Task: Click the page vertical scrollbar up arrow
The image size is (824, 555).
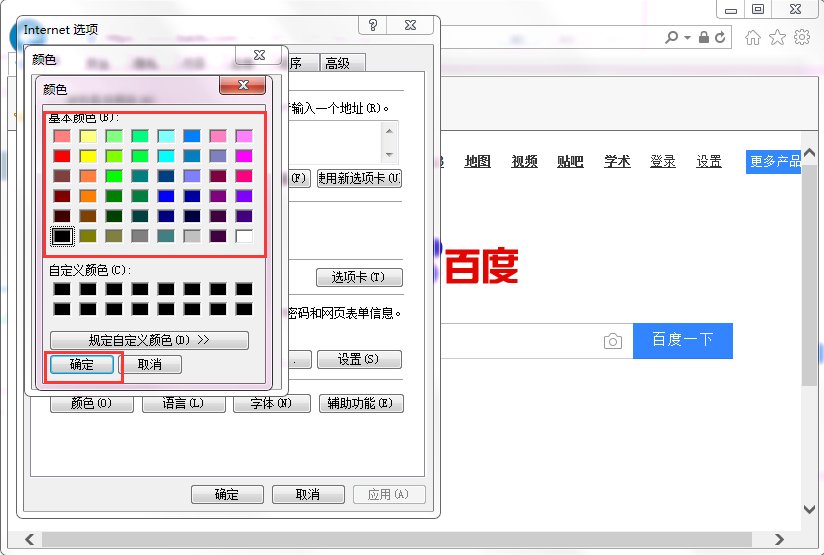Action: pyautogui.click(x=809, y=153)
